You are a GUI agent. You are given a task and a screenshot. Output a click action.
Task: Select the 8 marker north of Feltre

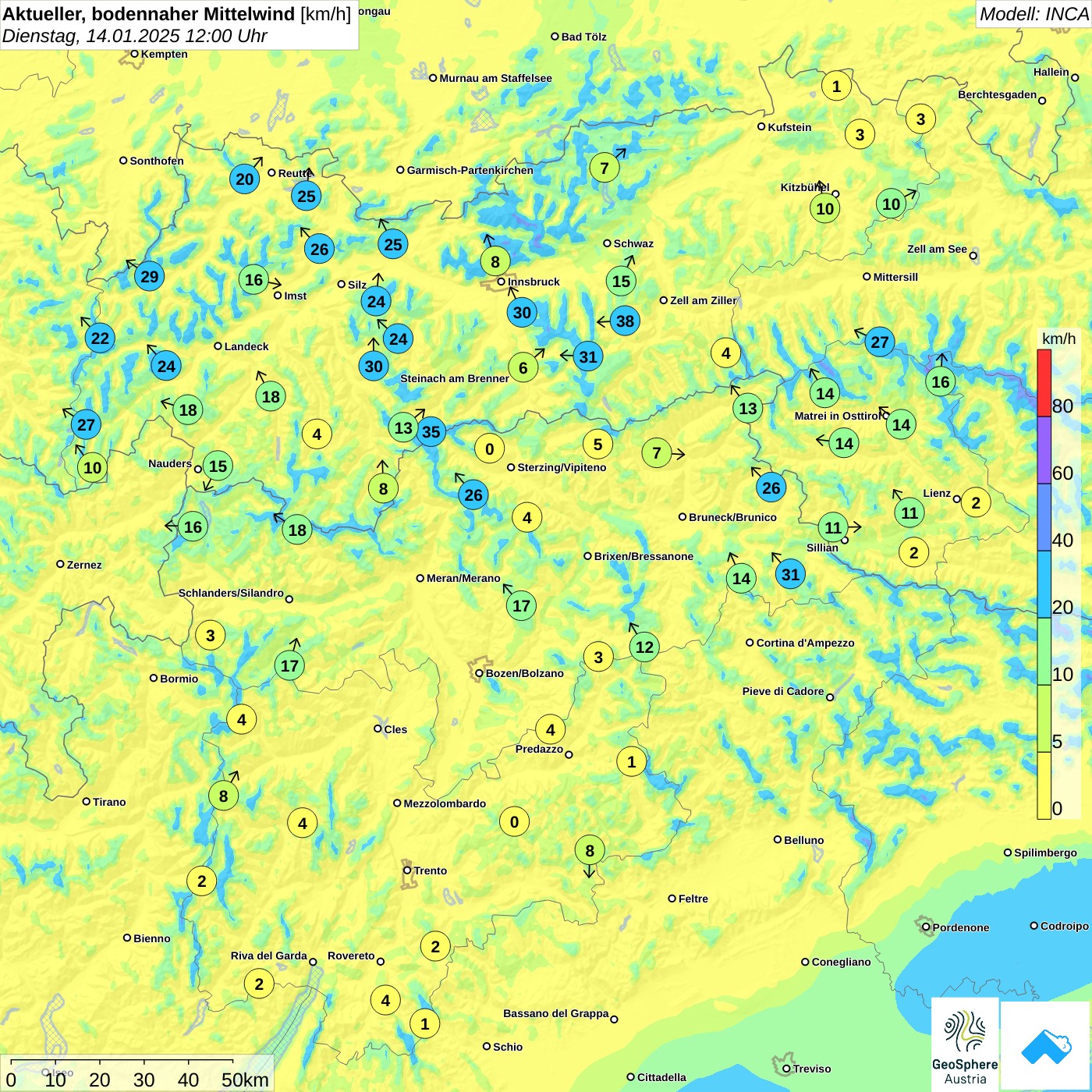point(590,850)
